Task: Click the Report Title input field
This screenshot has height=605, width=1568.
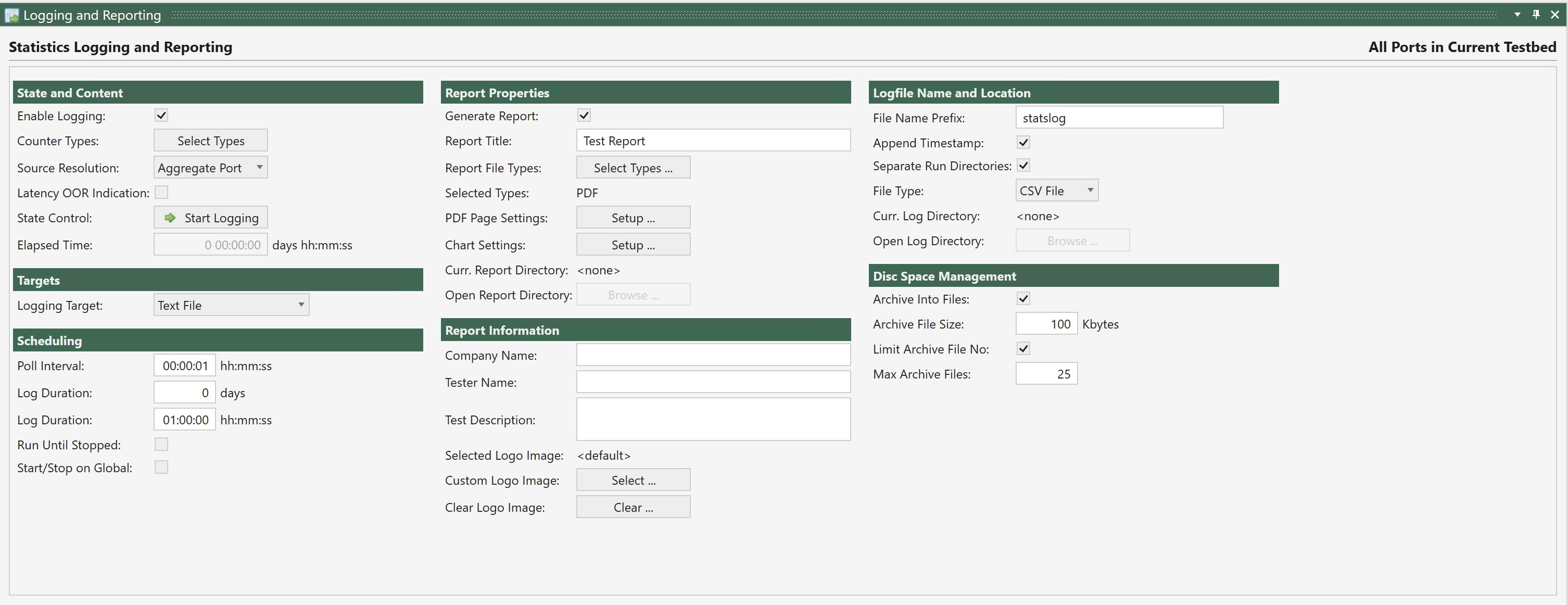Action: coord(713,140)
